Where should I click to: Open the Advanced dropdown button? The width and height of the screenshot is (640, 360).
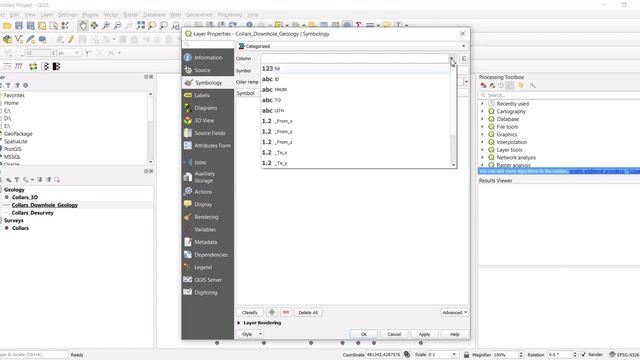(455, 313)
